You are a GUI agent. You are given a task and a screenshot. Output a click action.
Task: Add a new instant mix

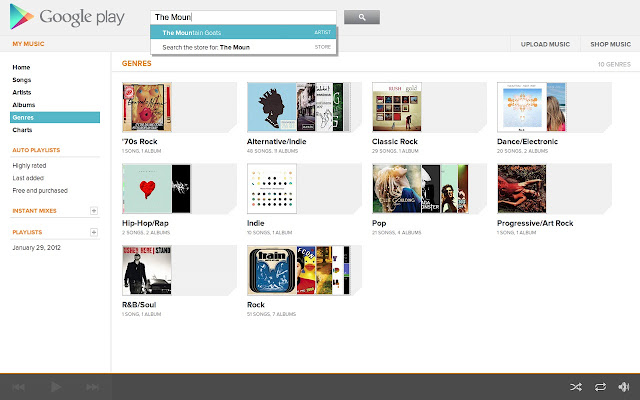coord(94,211)
